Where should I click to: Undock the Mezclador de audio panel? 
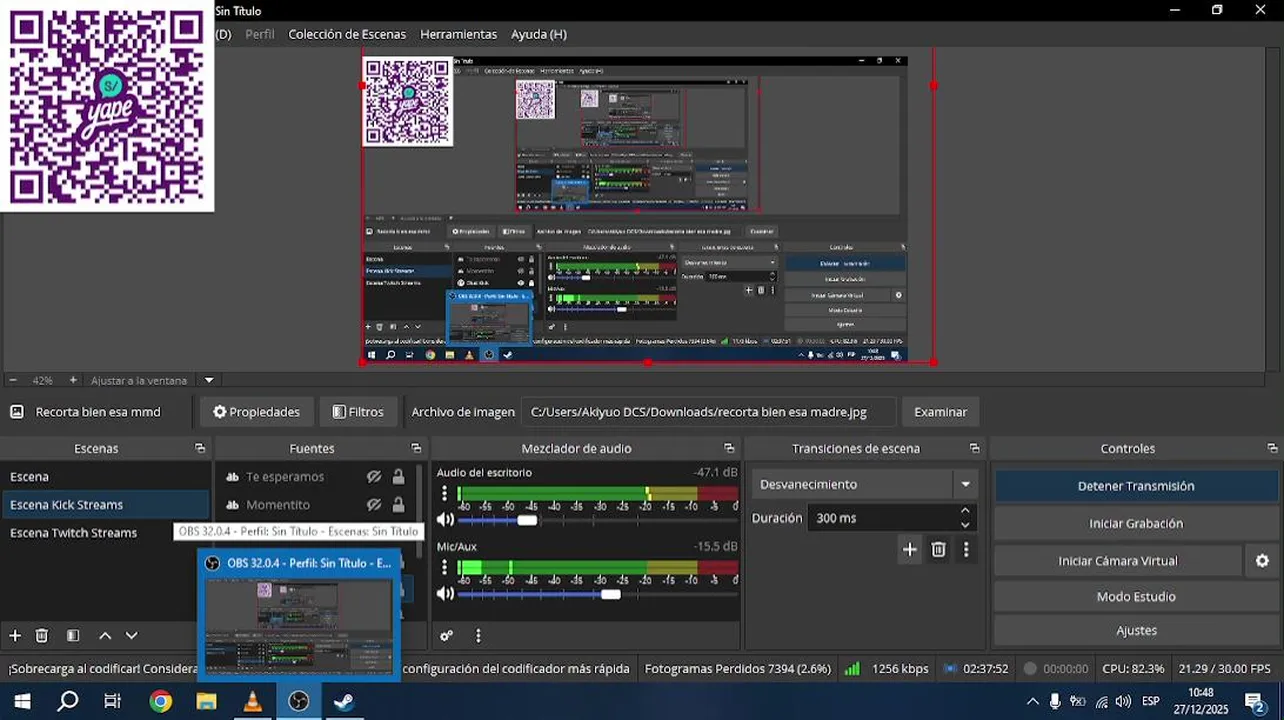tap(729, 448)
